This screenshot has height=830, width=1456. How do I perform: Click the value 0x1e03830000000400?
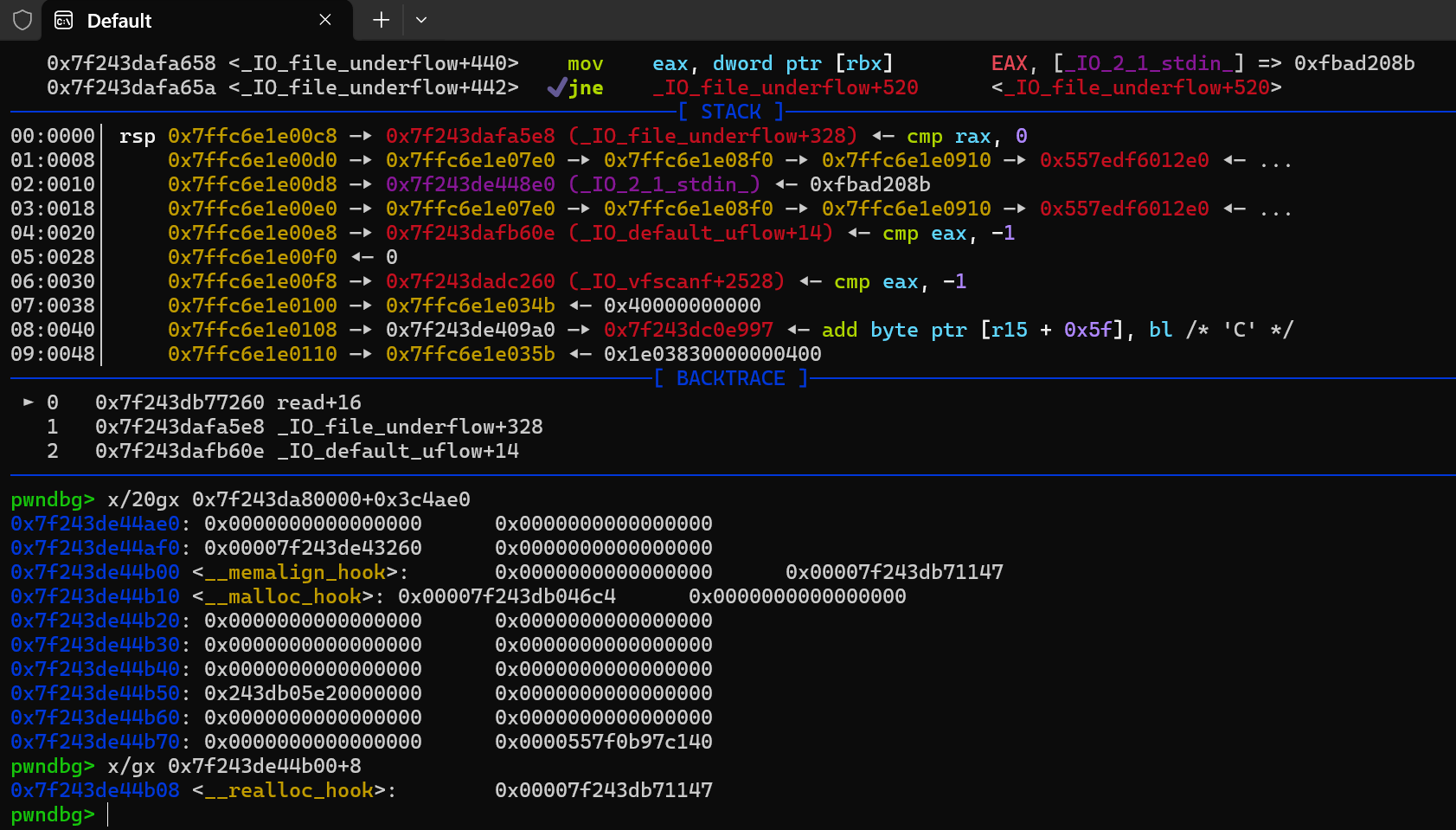[713, 354]
